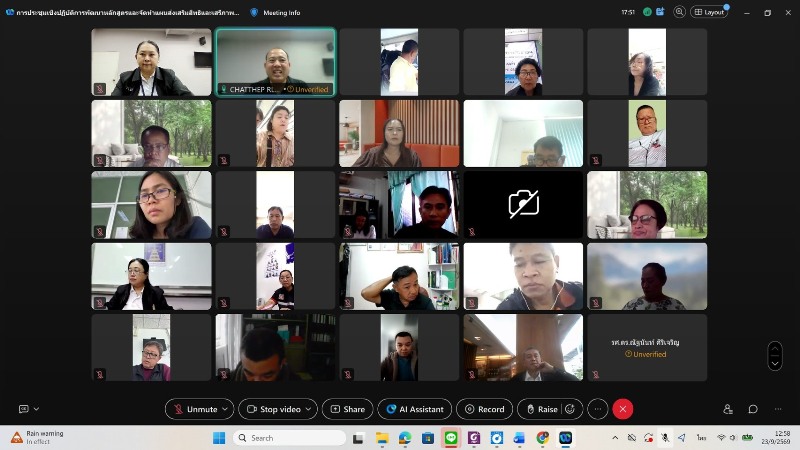
Task: Open the reactions emoji picker
Action: pos(570,409)
